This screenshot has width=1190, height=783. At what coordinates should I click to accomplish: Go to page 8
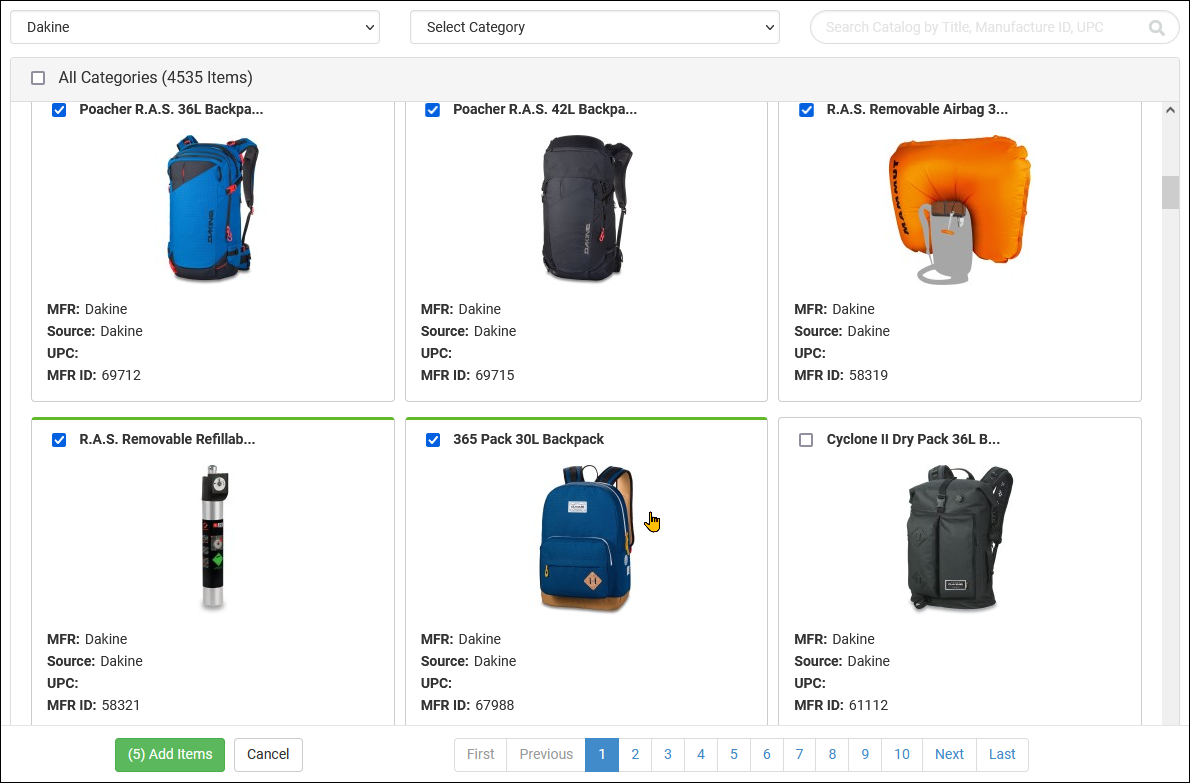coord(833,755)
